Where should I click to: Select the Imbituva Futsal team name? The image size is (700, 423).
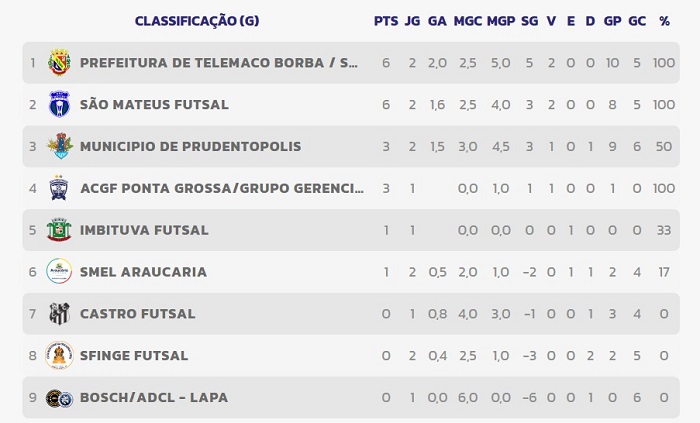pos(144,230)
